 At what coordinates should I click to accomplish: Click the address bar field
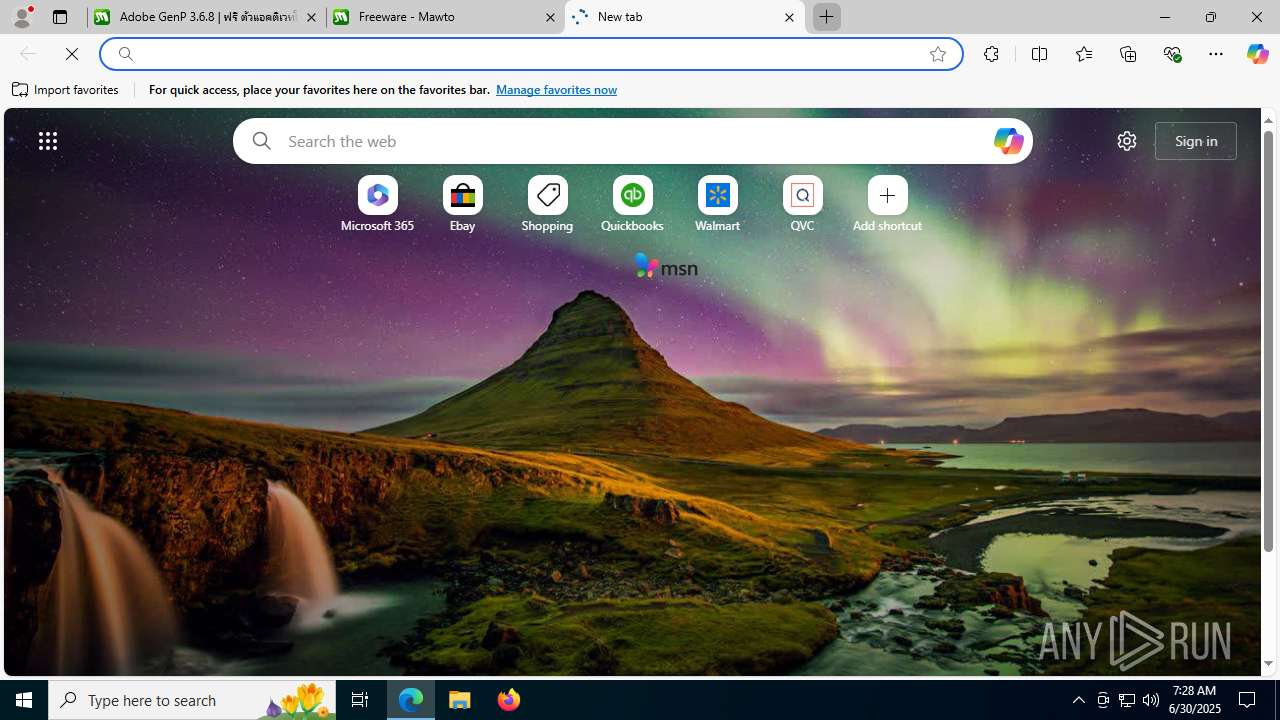click(530, 54)
